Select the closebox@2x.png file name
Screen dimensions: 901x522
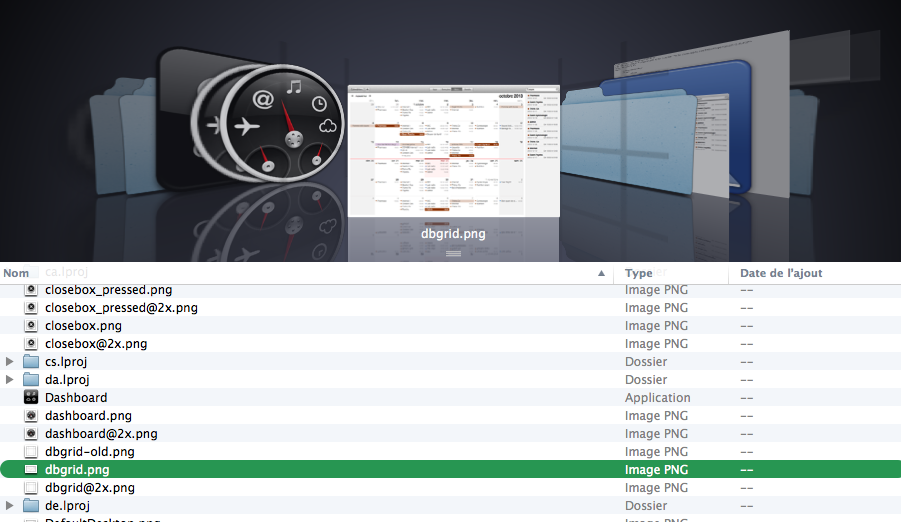click(96, 343)
